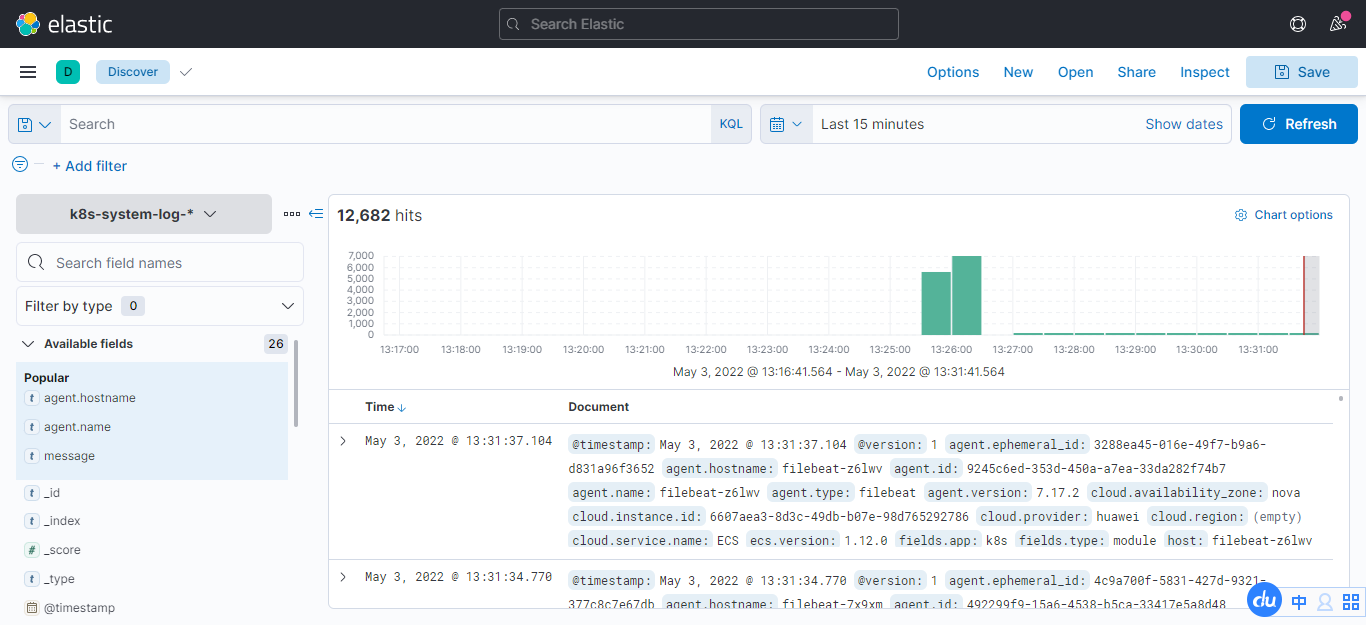The image size is (1366, 625).
Task: Click the grid apps floating icon
Action: click(x=1351, y=602)
